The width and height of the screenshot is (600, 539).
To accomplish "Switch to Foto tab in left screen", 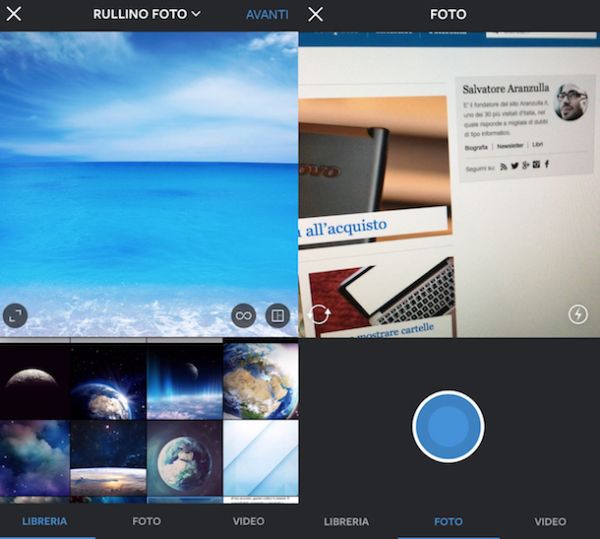I will coord(147,521).
